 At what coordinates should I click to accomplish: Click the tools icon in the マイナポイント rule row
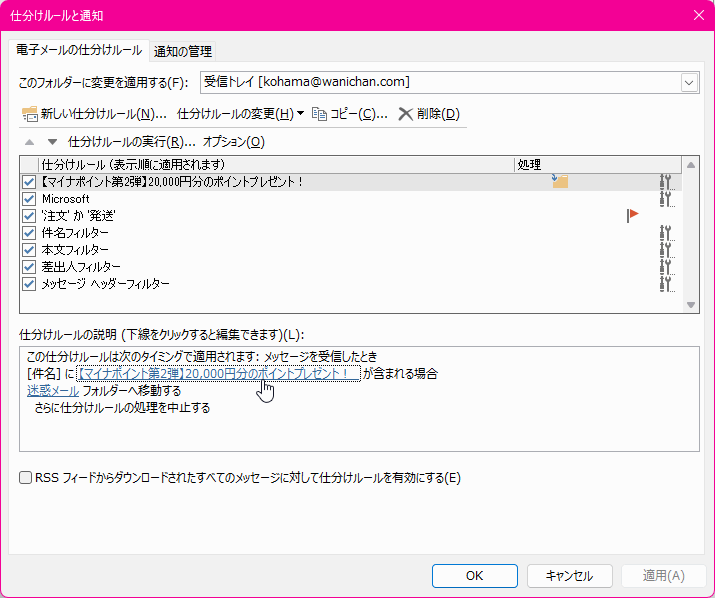[666, 182]
